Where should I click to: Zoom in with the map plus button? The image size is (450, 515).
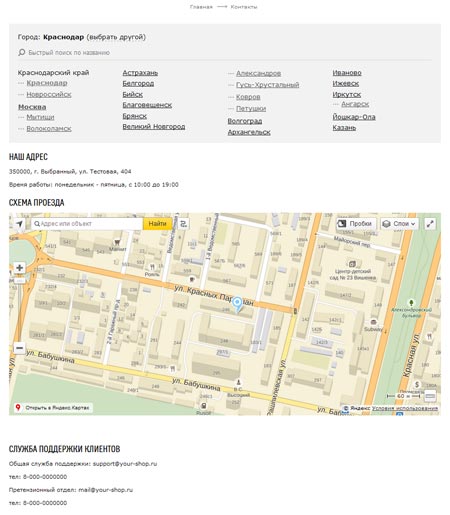[x=19, y=267]
